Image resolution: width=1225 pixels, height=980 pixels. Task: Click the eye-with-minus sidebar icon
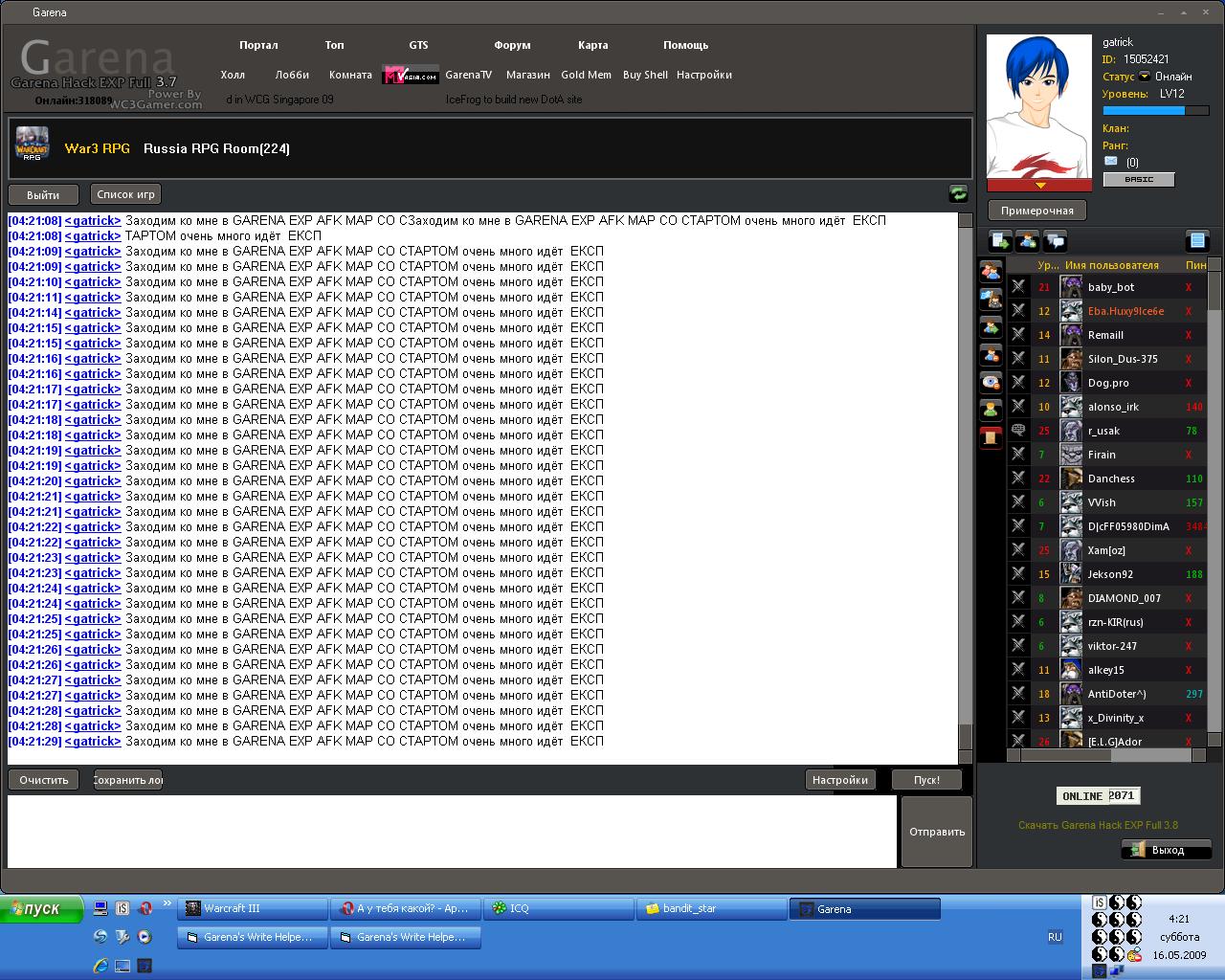[991, 383]
